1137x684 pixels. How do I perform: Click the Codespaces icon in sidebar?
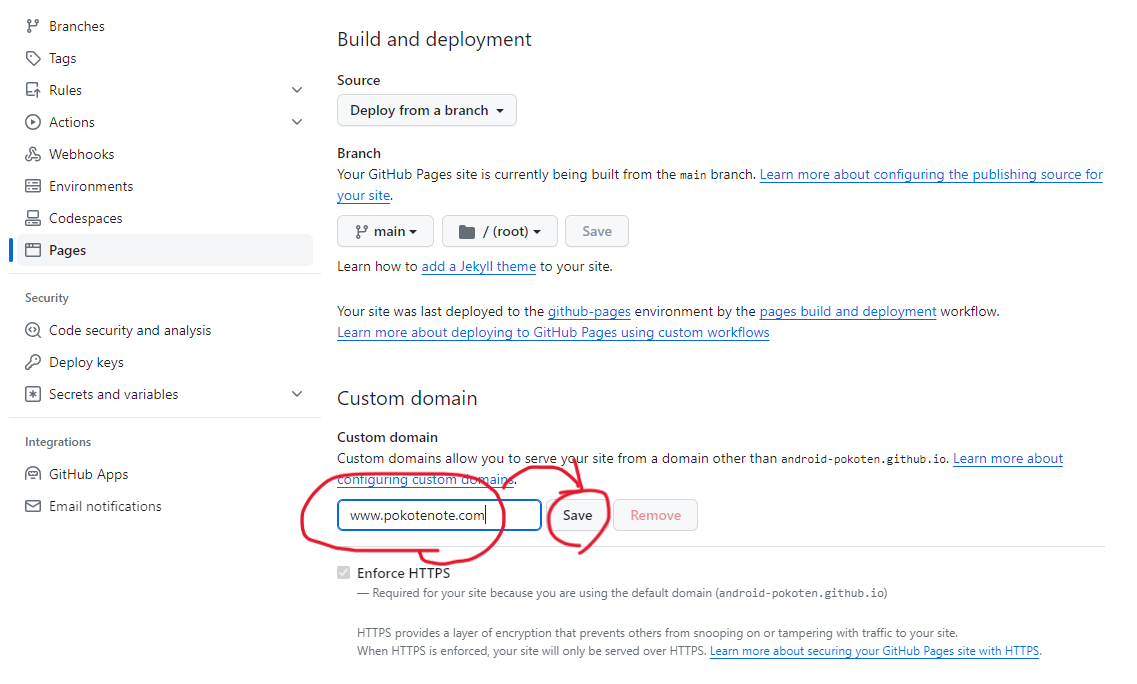(x=33, y=218)
